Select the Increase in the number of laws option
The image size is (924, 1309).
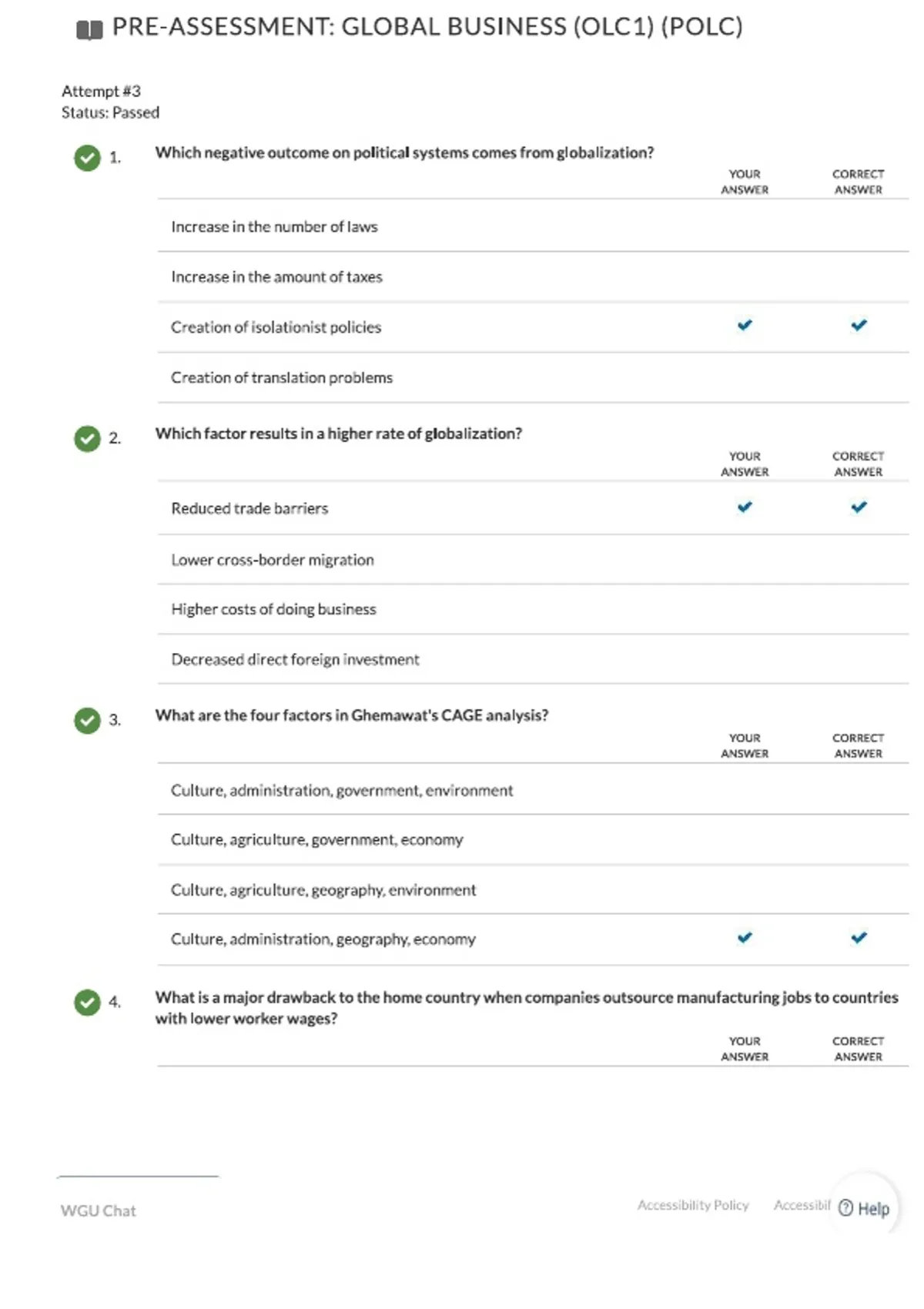533,226
